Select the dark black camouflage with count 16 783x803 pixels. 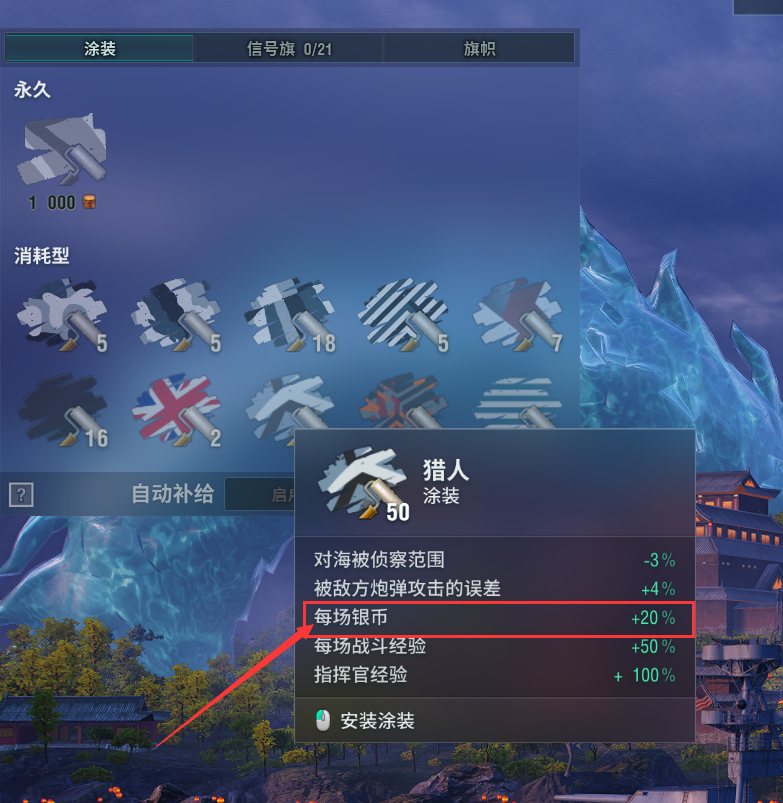coord(62,410)
